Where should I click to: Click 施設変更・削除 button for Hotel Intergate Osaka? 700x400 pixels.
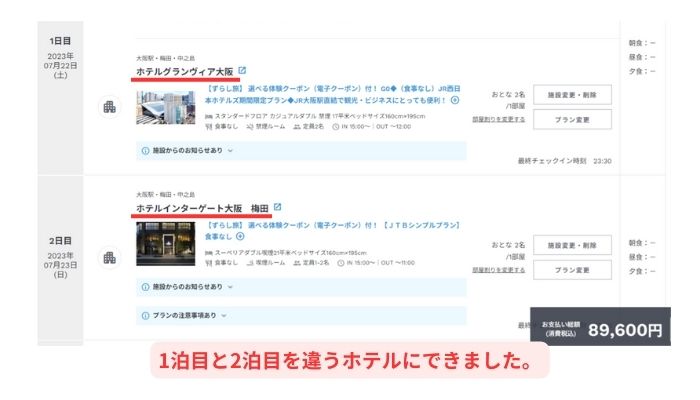pos(572,245)
